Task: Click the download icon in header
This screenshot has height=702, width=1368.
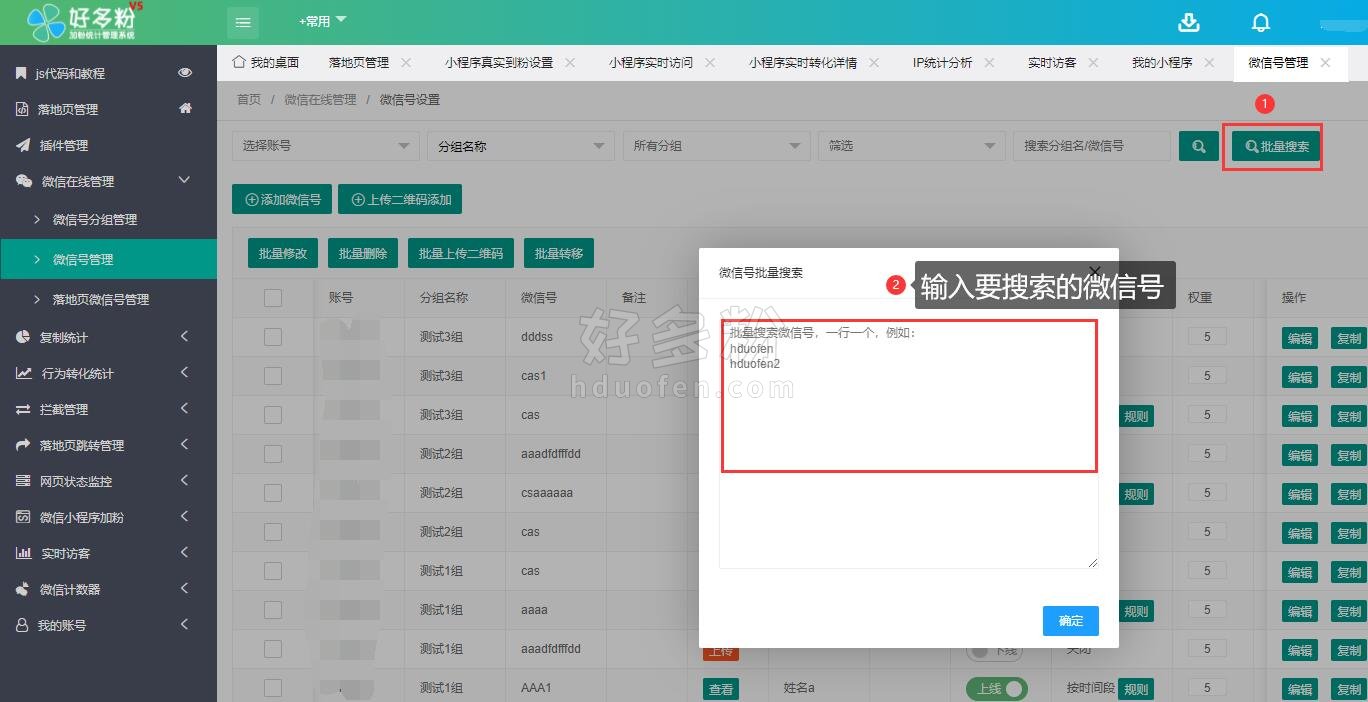Action: (x=1188, y=22)
